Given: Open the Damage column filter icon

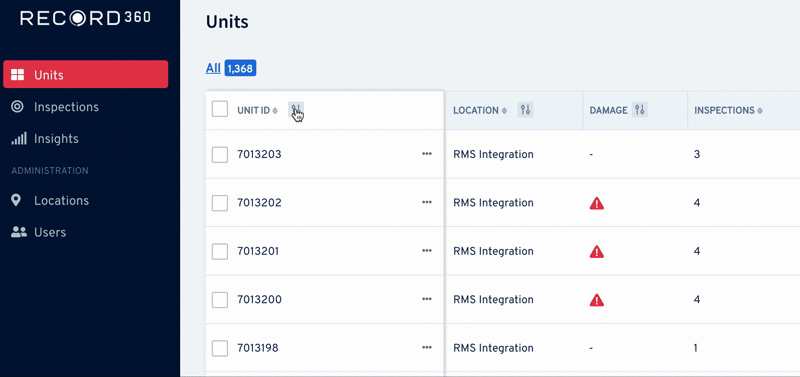Looking at the screenshot, I should pyautogui.click(x=640, y=110).
